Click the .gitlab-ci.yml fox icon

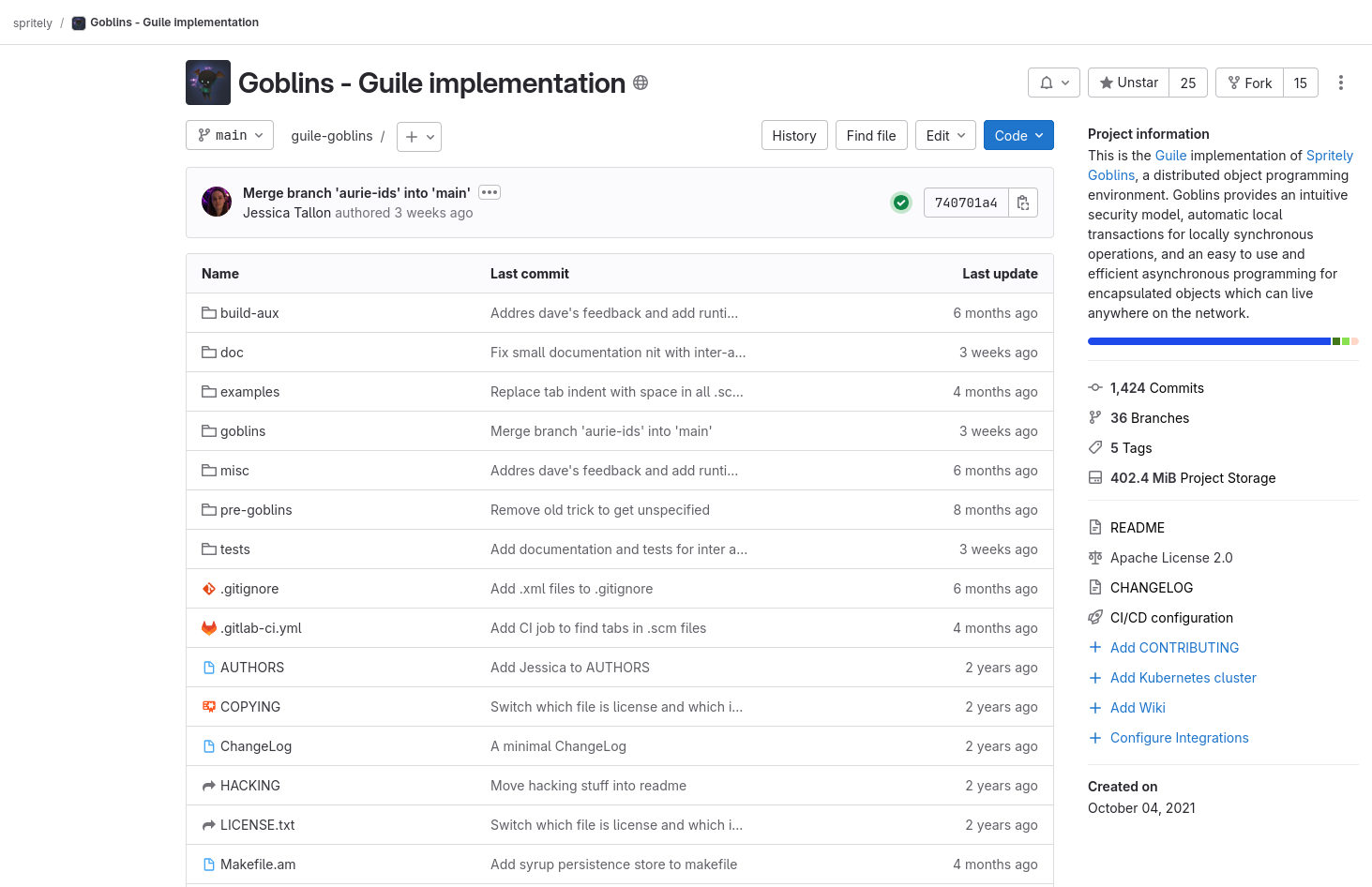point(209,628)
